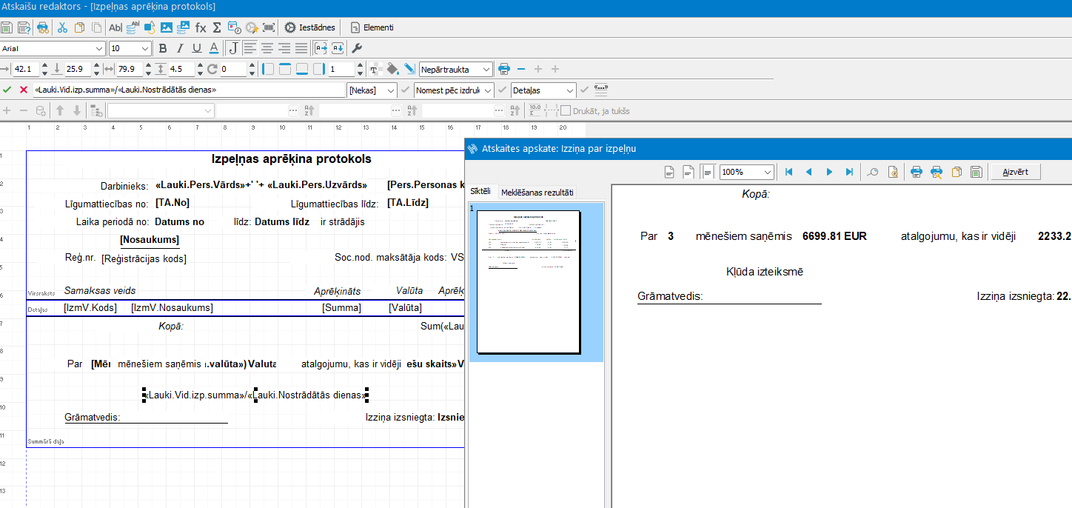Insert a formula with the fx icon
Viewport: 1072px width, 508px height.
point(201,27)
